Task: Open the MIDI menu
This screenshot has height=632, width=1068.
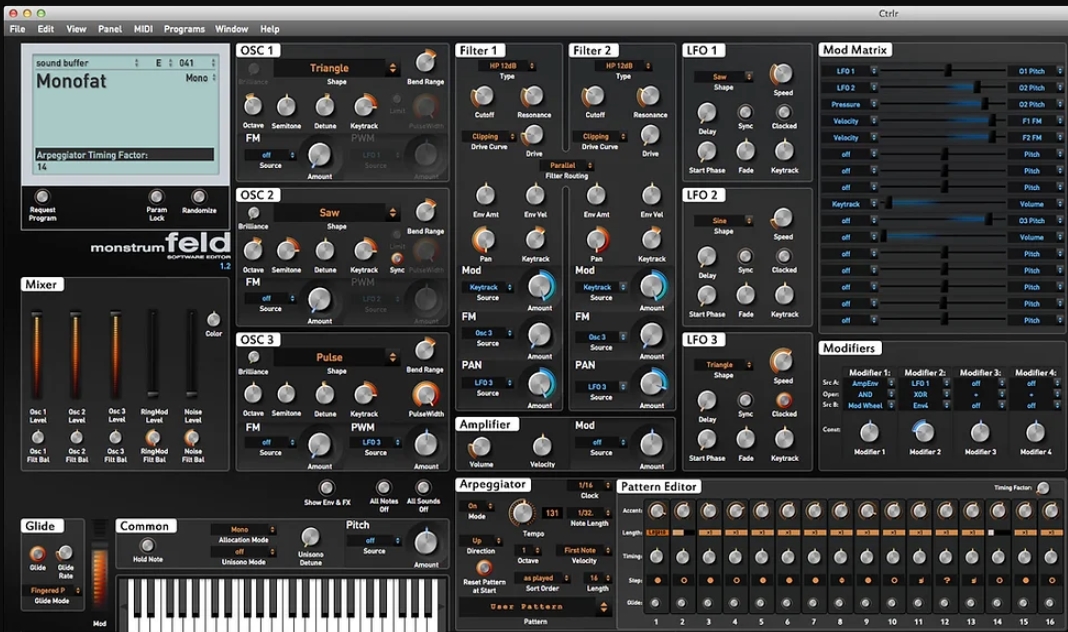Action: [x=143, y=29]
